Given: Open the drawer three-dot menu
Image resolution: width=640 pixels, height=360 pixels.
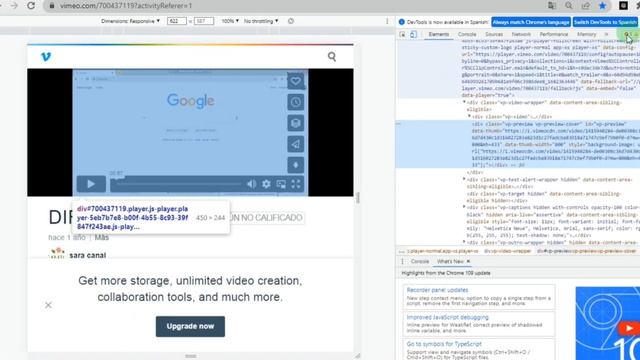Looking at the screenshot, I should point(402,261).
